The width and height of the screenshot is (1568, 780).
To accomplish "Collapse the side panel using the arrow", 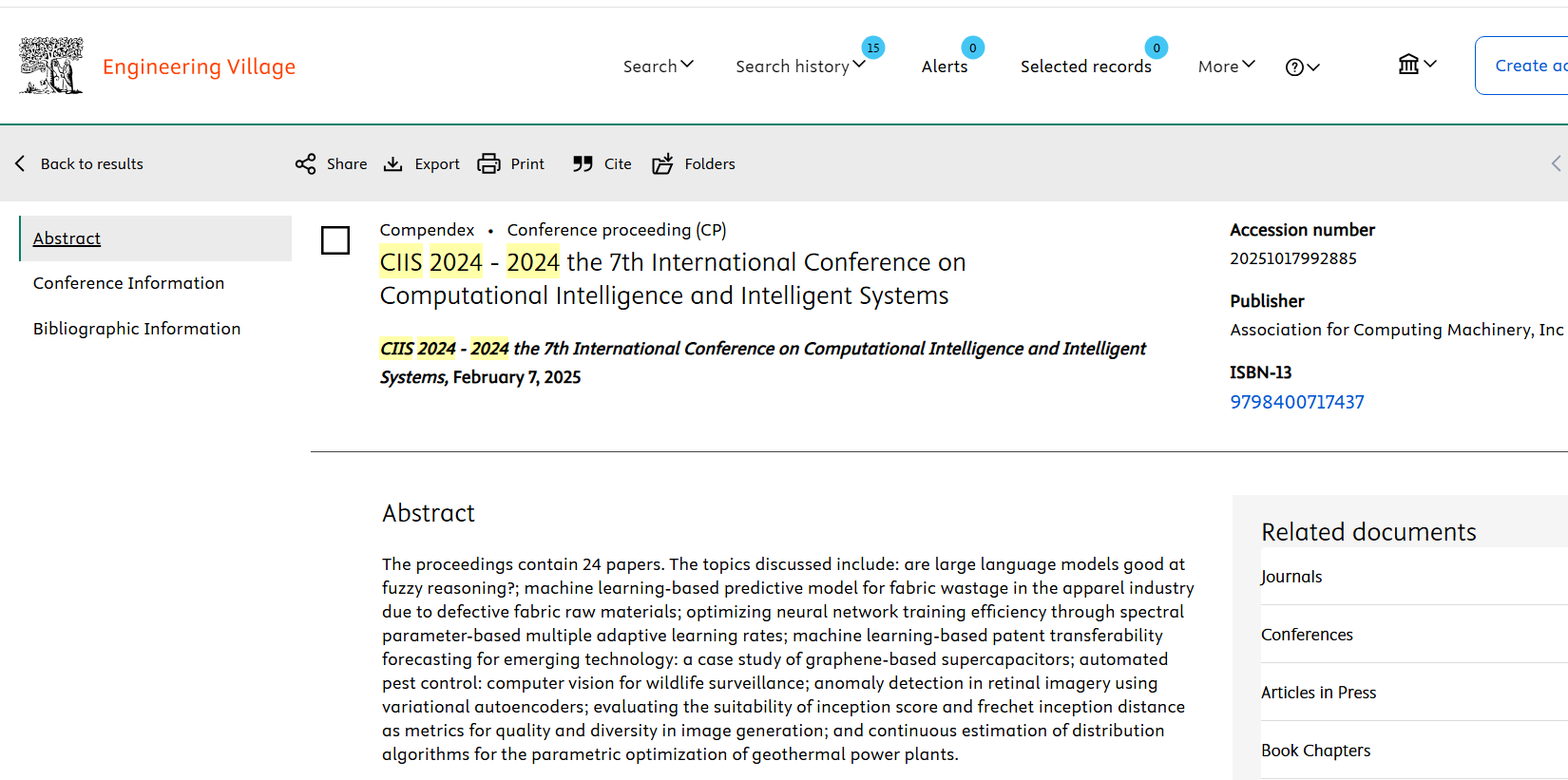I will click(x=1556, y=163).
